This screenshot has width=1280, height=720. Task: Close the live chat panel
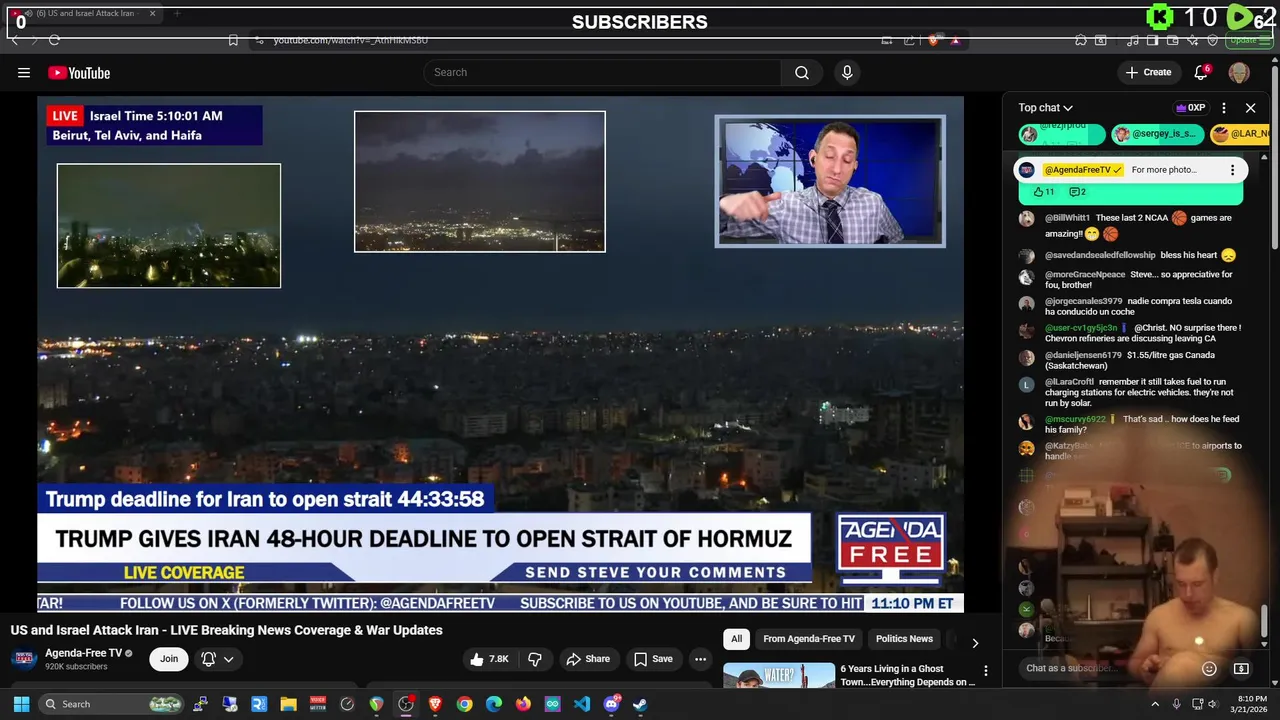click(1250, 108)
